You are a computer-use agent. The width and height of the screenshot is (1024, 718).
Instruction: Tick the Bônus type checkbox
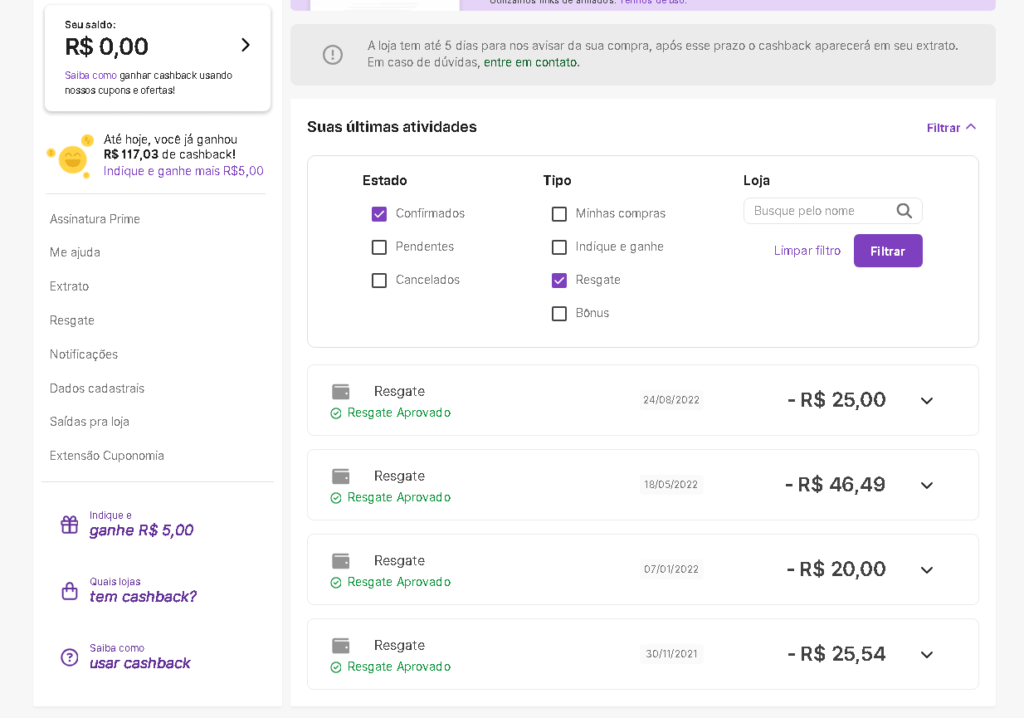tap(559, 314)
